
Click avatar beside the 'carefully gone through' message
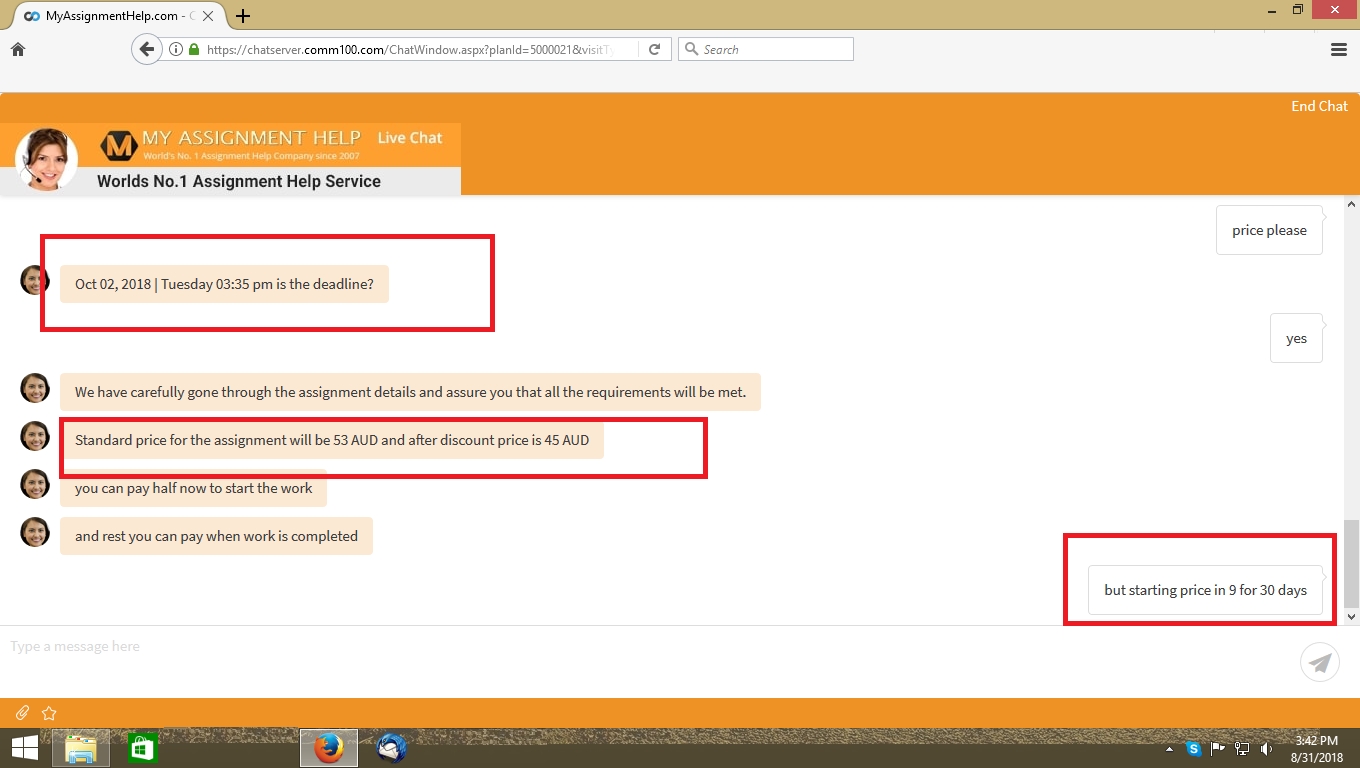(x=35, y=388)
